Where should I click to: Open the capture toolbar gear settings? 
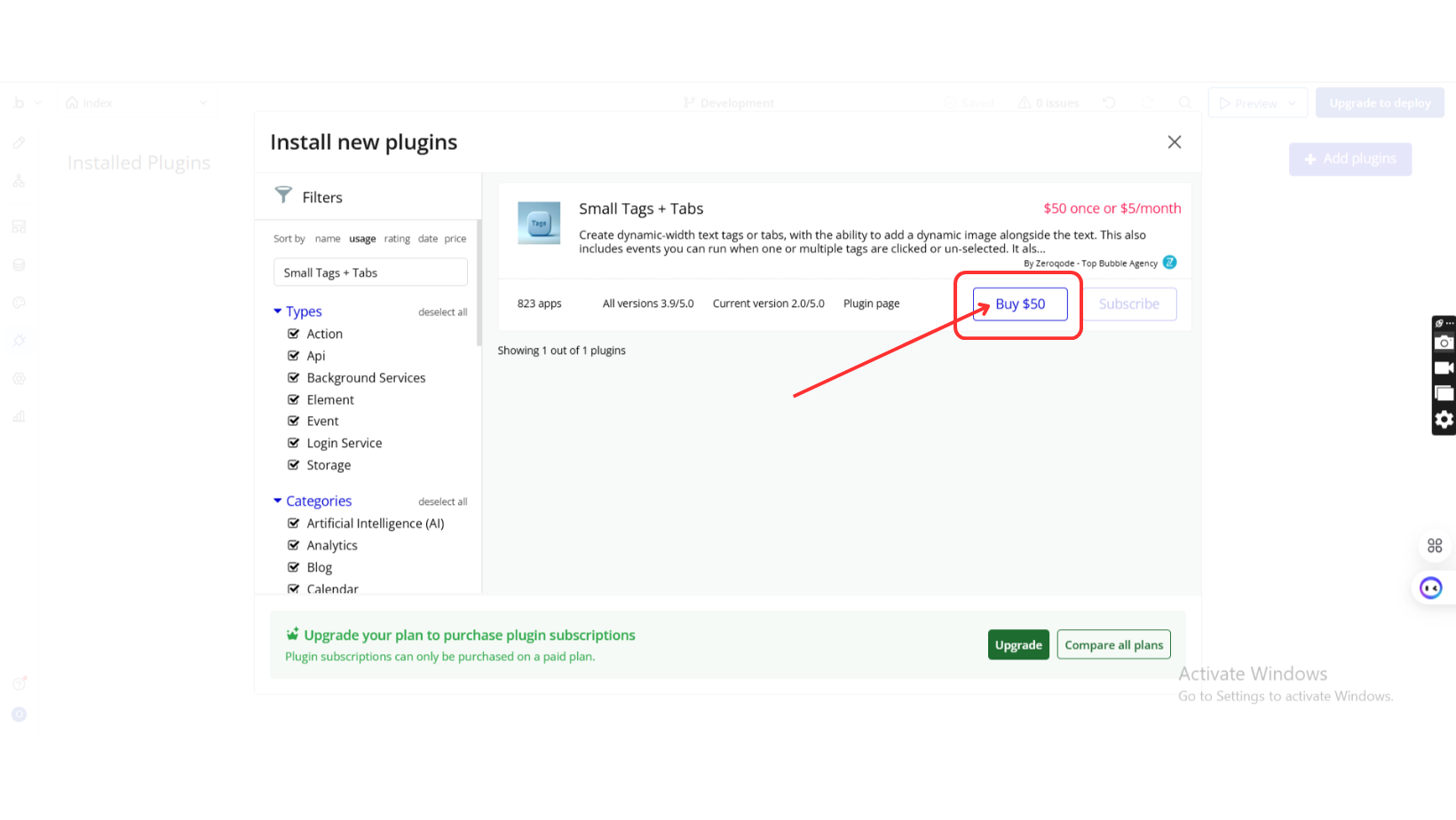[x=1444, y=420]
